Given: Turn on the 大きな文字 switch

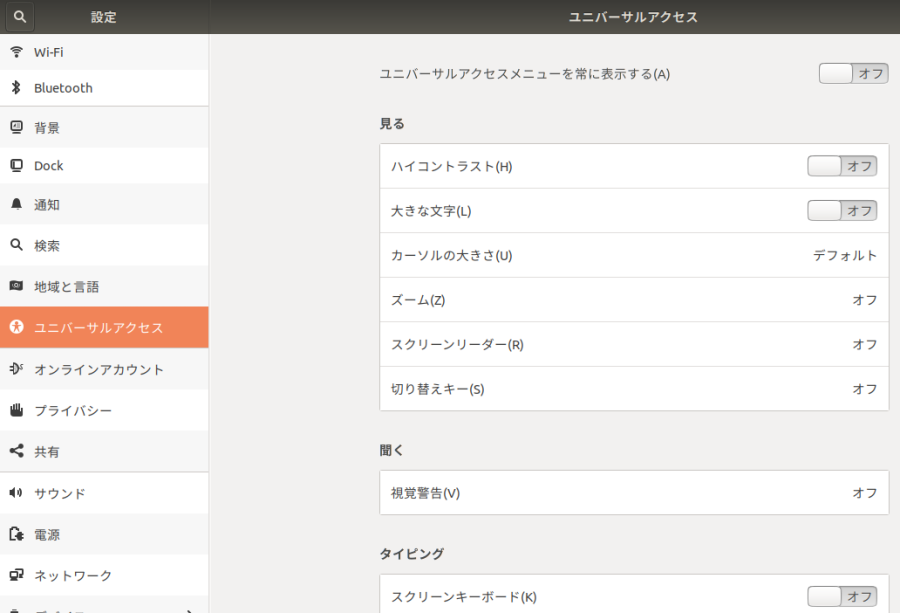Looking at the screenshot, I should (842, 211).
